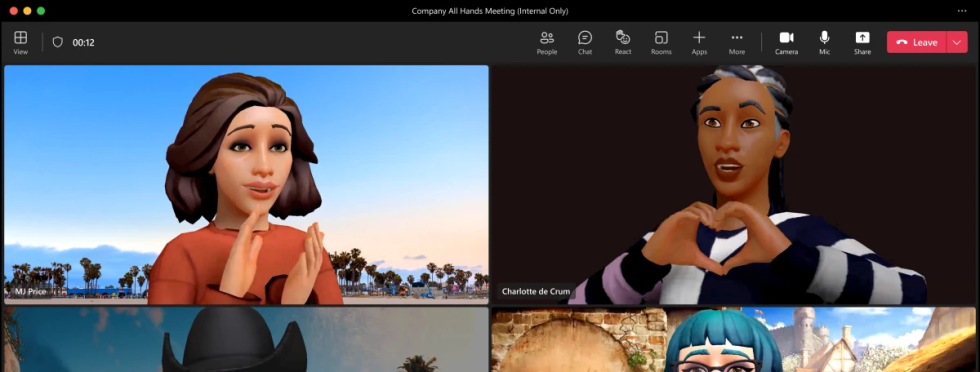This screenshot has width=980, height=372.
Task: Click the yellow macOS minimize button
Action: (x=27, y=11)
